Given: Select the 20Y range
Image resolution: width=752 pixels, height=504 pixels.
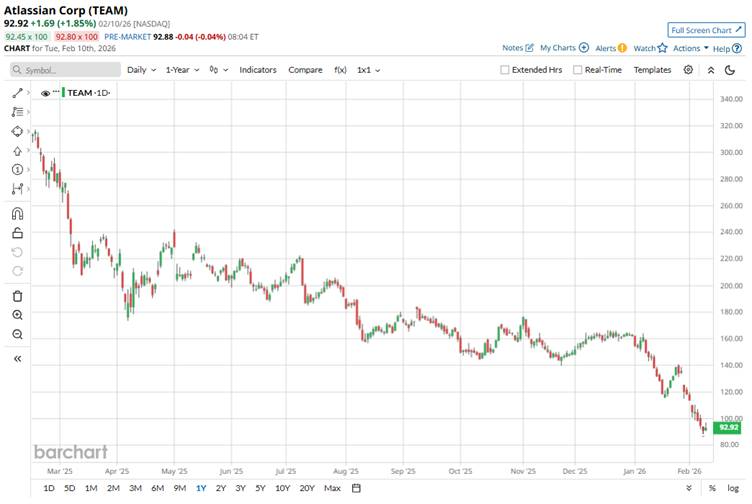Looking at the screenshot, I should pos(307,488).
